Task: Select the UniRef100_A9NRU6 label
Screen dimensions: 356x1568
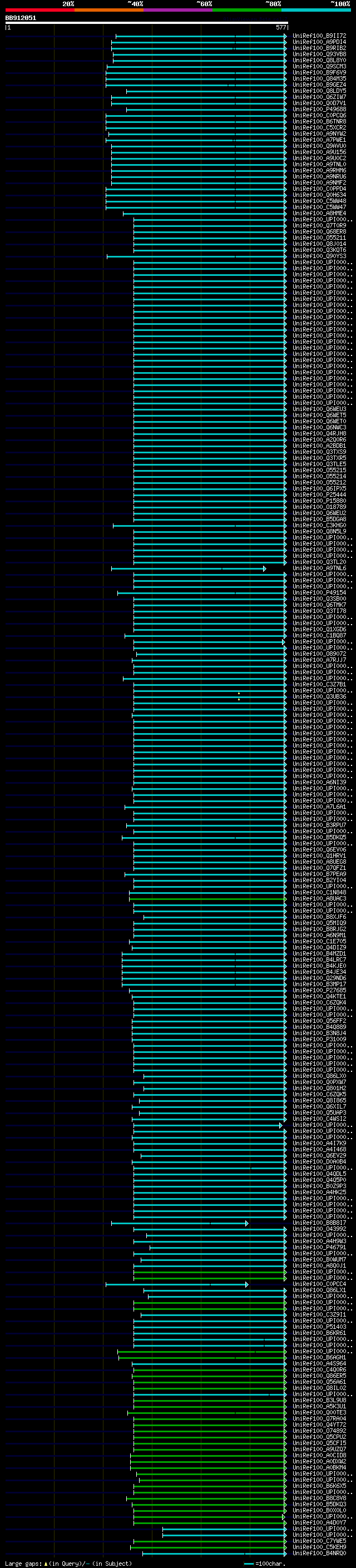Action: tap(319, 176)
